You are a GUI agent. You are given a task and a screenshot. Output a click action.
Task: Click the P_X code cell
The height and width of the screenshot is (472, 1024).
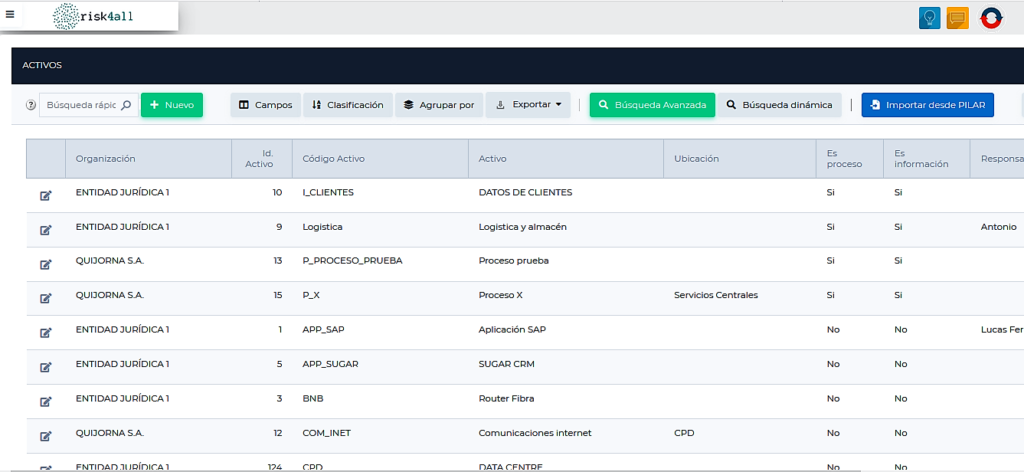(x=311, y=295)
